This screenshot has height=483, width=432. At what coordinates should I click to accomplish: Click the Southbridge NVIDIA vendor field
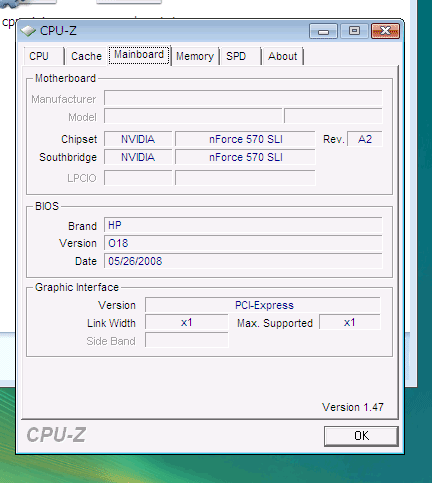(138, 157)
